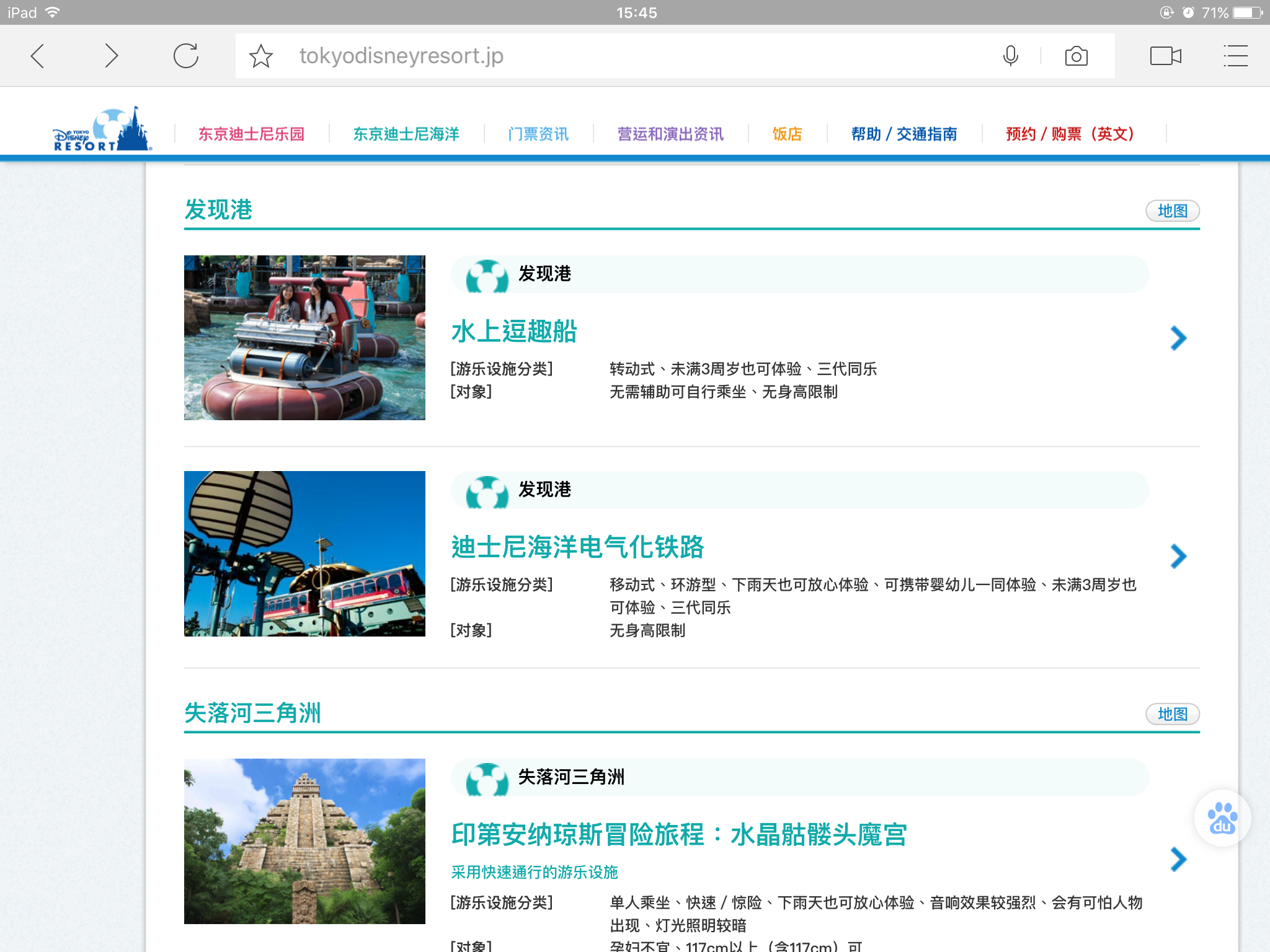Image resolution: width=1270 pixels, height=952 pixels.
Task: Open camera search icon in address bar
Action: [1076, 56]
